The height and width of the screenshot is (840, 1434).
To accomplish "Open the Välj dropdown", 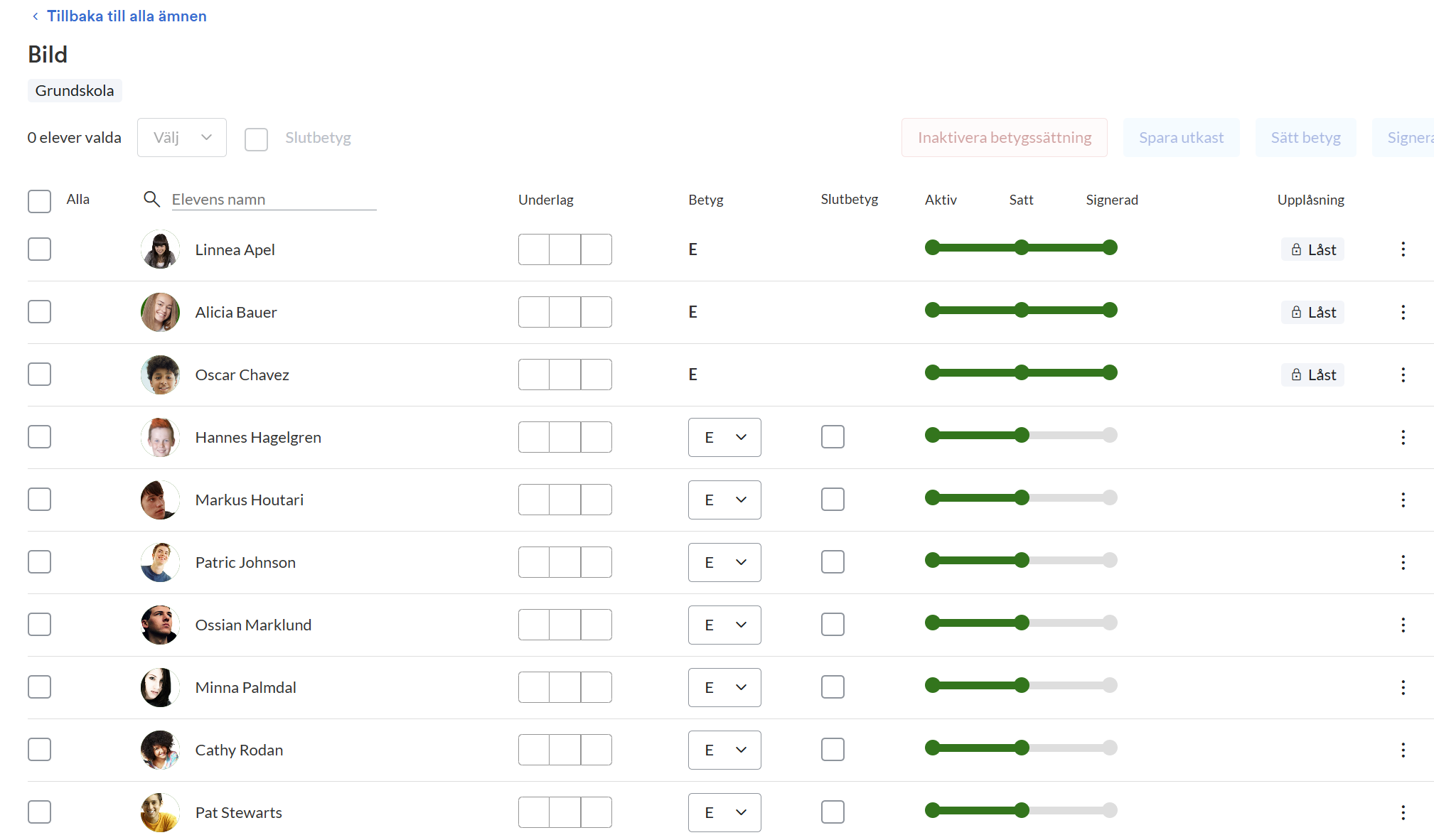I will click(x=182, y=137).
